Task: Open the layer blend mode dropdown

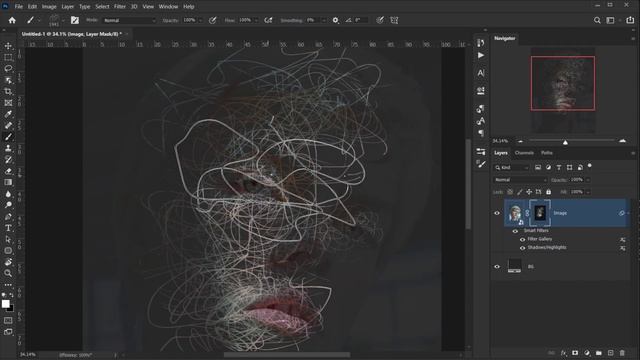Action: 520,180
